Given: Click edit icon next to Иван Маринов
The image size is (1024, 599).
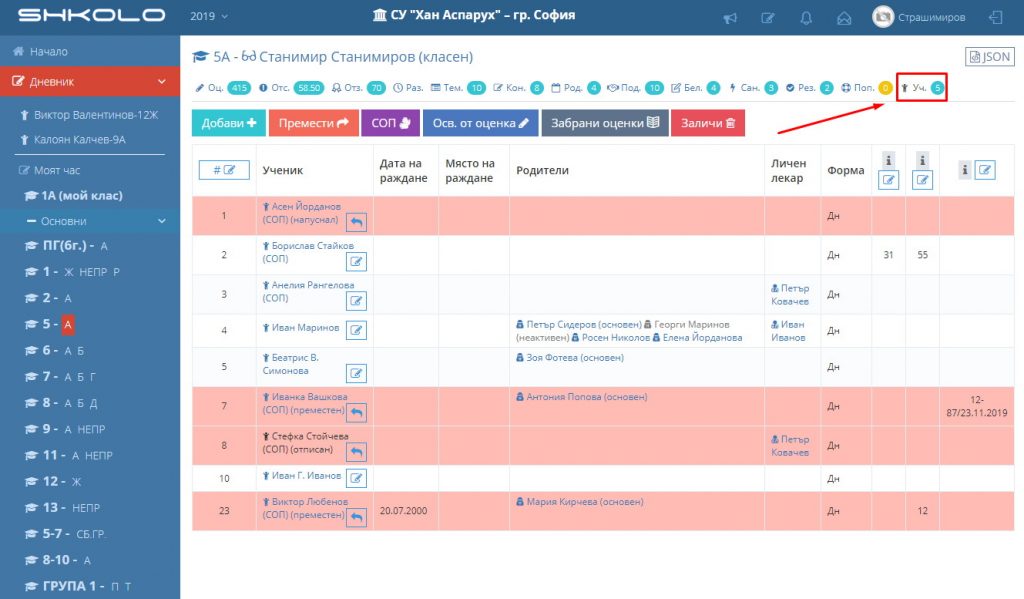Looking at the screenshot, I should (x=356, y=330).
